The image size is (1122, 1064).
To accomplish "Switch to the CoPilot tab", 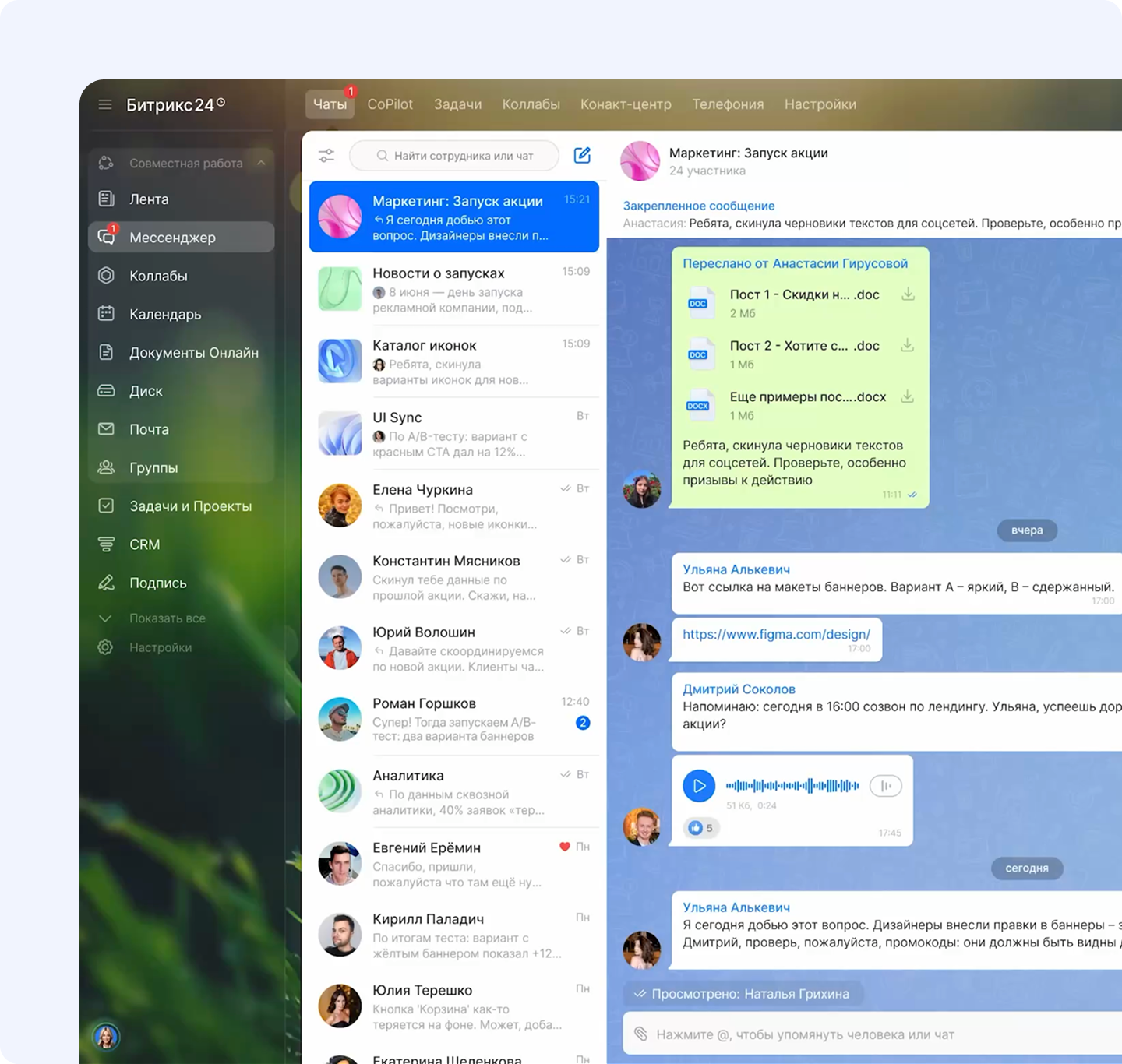I will (x=390, y=104).
